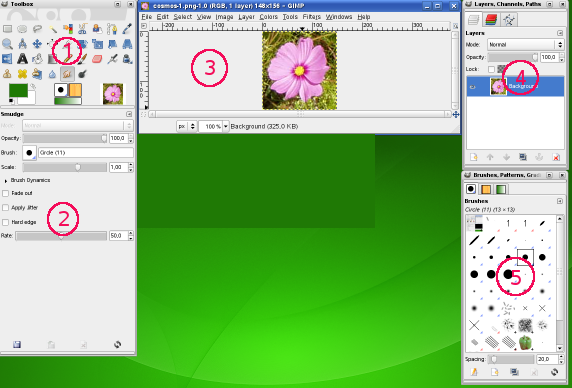Select the Dodge/Burn tool
This screenshot has height=388, width=572.
(x=82, y=74)
